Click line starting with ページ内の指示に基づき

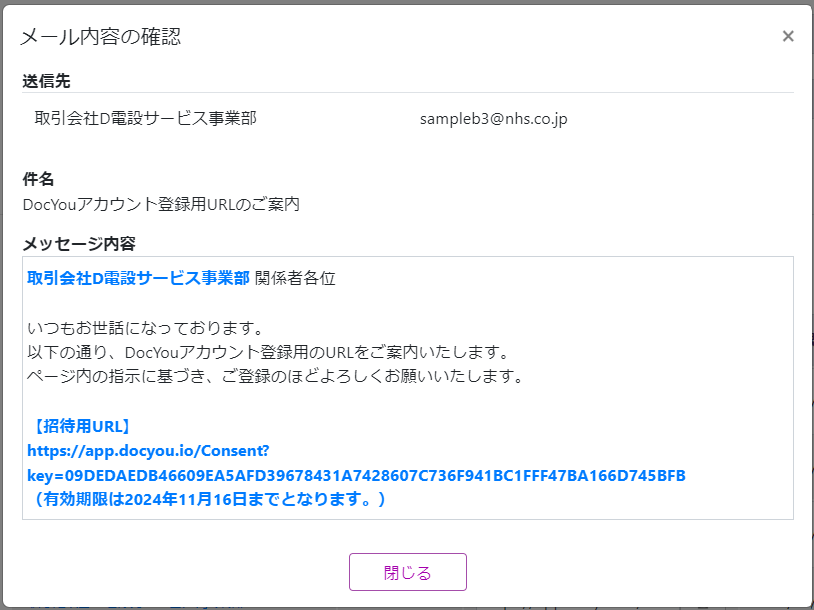[x=275, y=376]
